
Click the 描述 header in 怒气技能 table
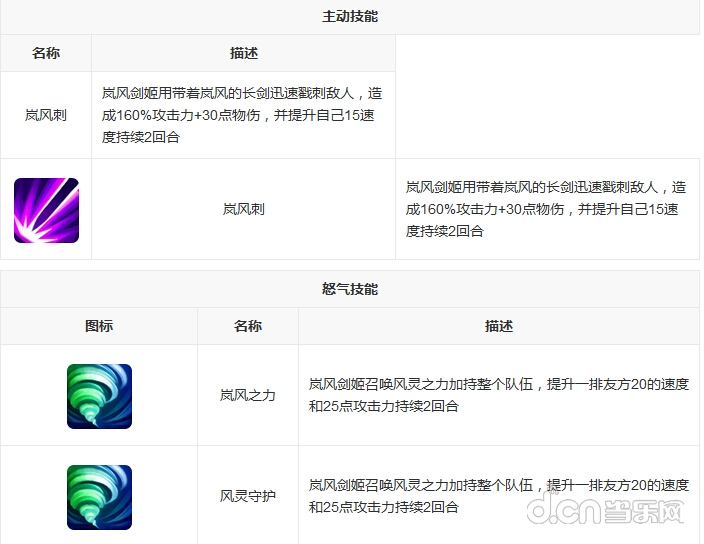click(x=498, y=326)
